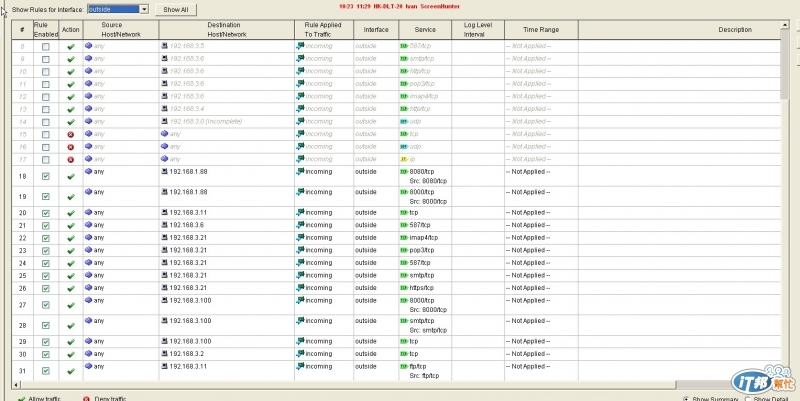The height and width of the screenshot is (401, 800).
Task: Click the vertical scrollbar thumb
Action: click(x=785, y=65)
